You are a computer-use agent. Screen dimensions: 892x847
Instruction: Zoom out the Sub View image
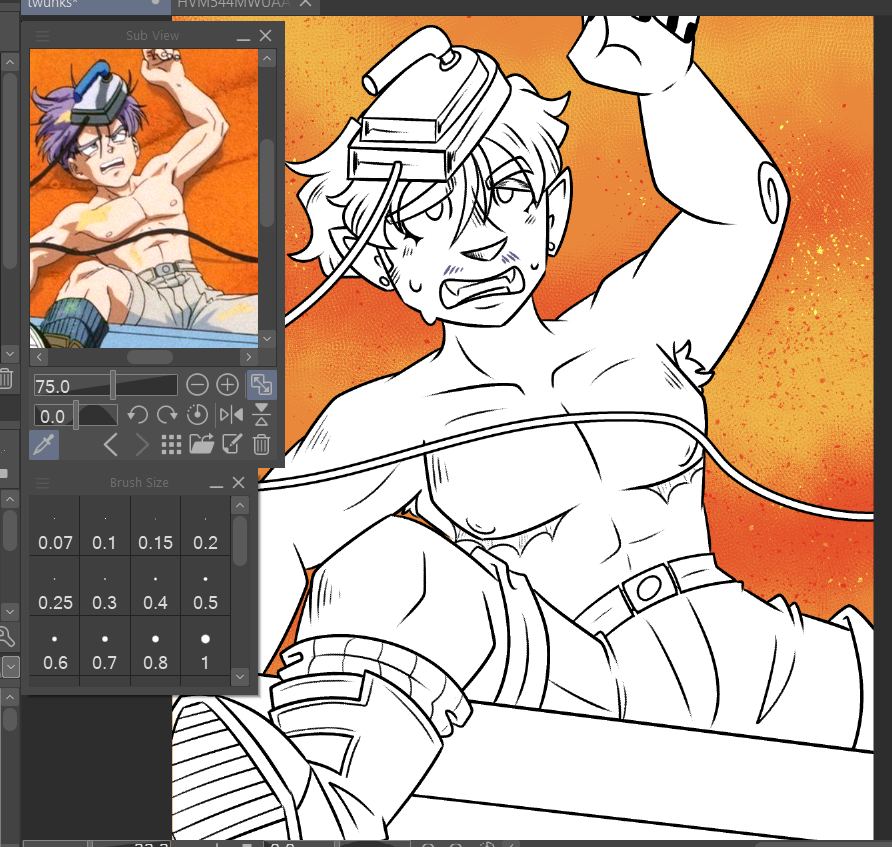197,385
